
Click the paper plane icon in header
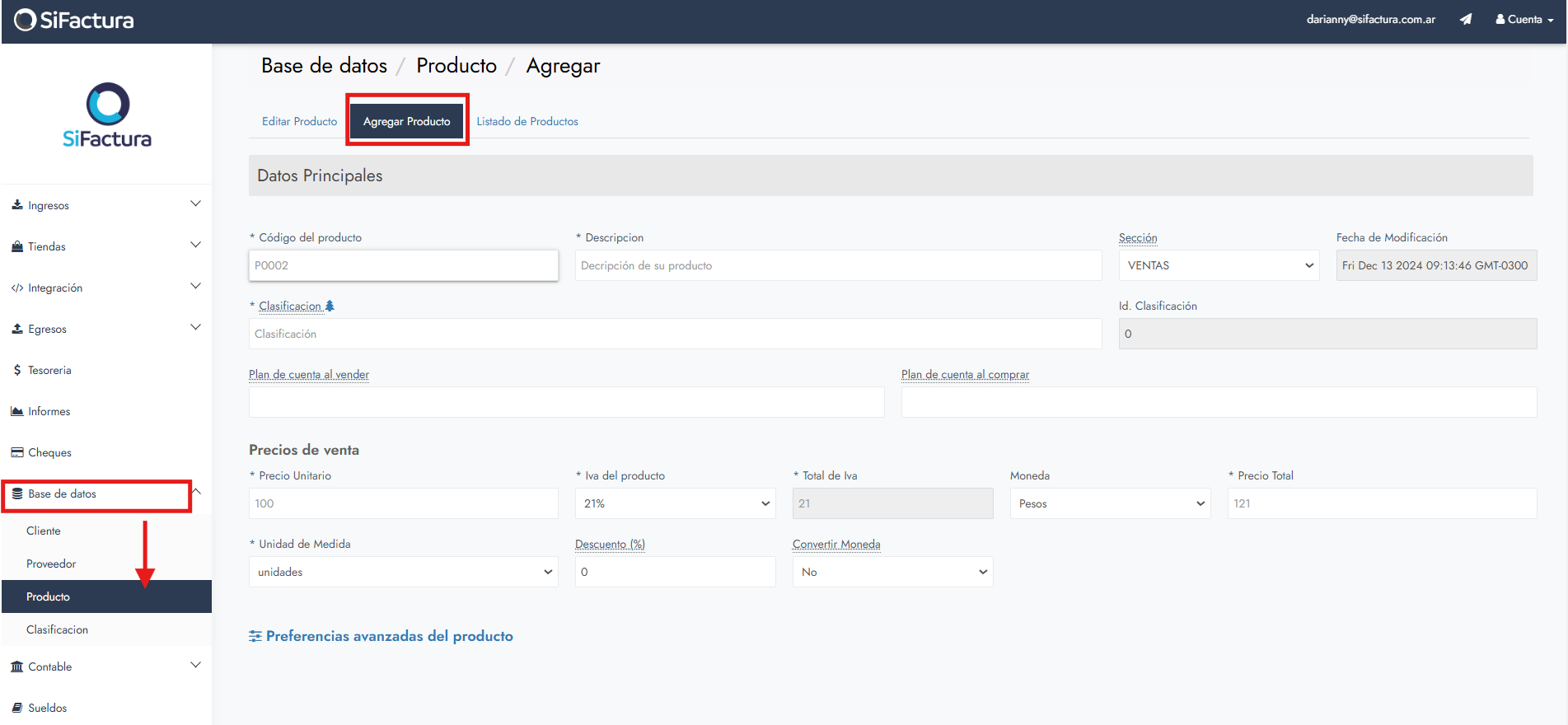(1465, 19)
